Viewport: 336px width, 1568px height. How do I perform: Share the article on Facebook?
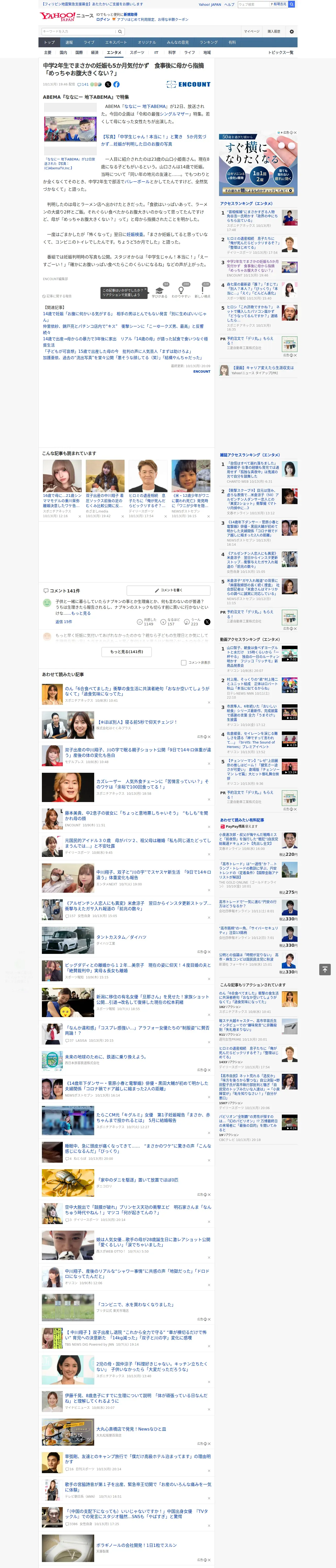tap(116, 85)
